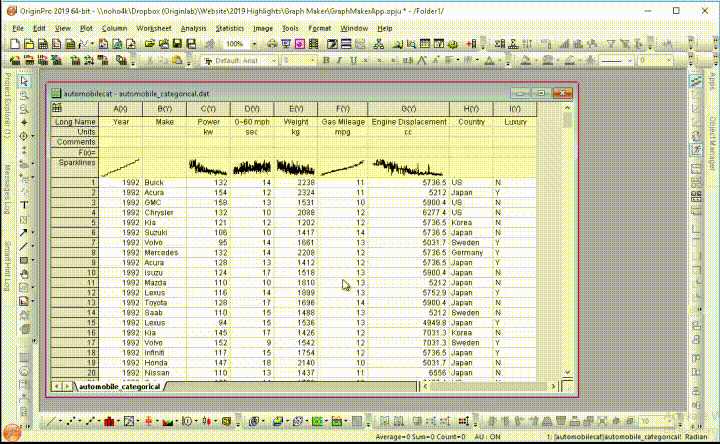This screenshot has width=720, height=444.
Task: Open the Worksheet menu
Action: [x=154, y=28]
